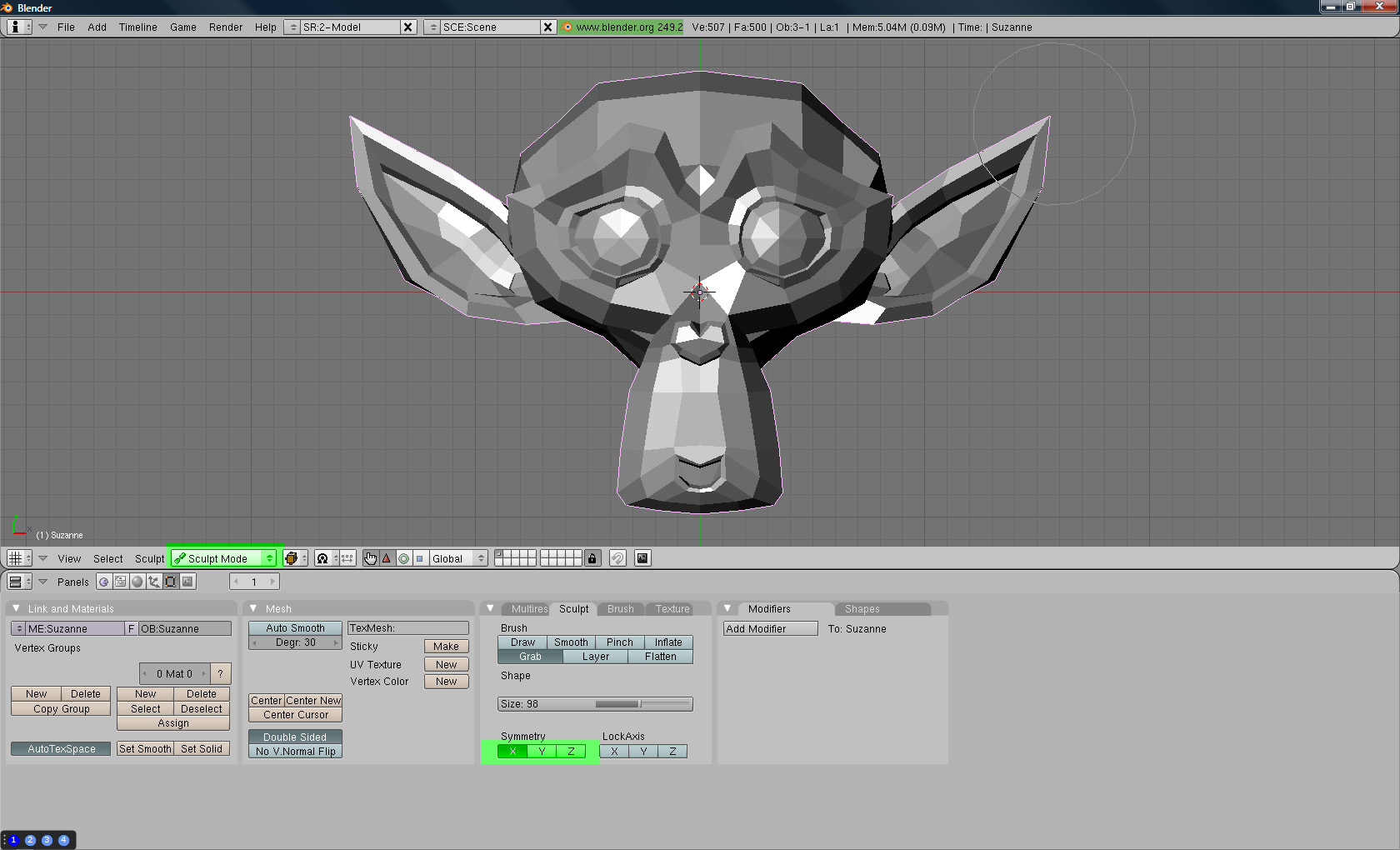Viewport: 1400px width, 850px height.
Task: Click the F fake user button
Action: click(131, 628)
